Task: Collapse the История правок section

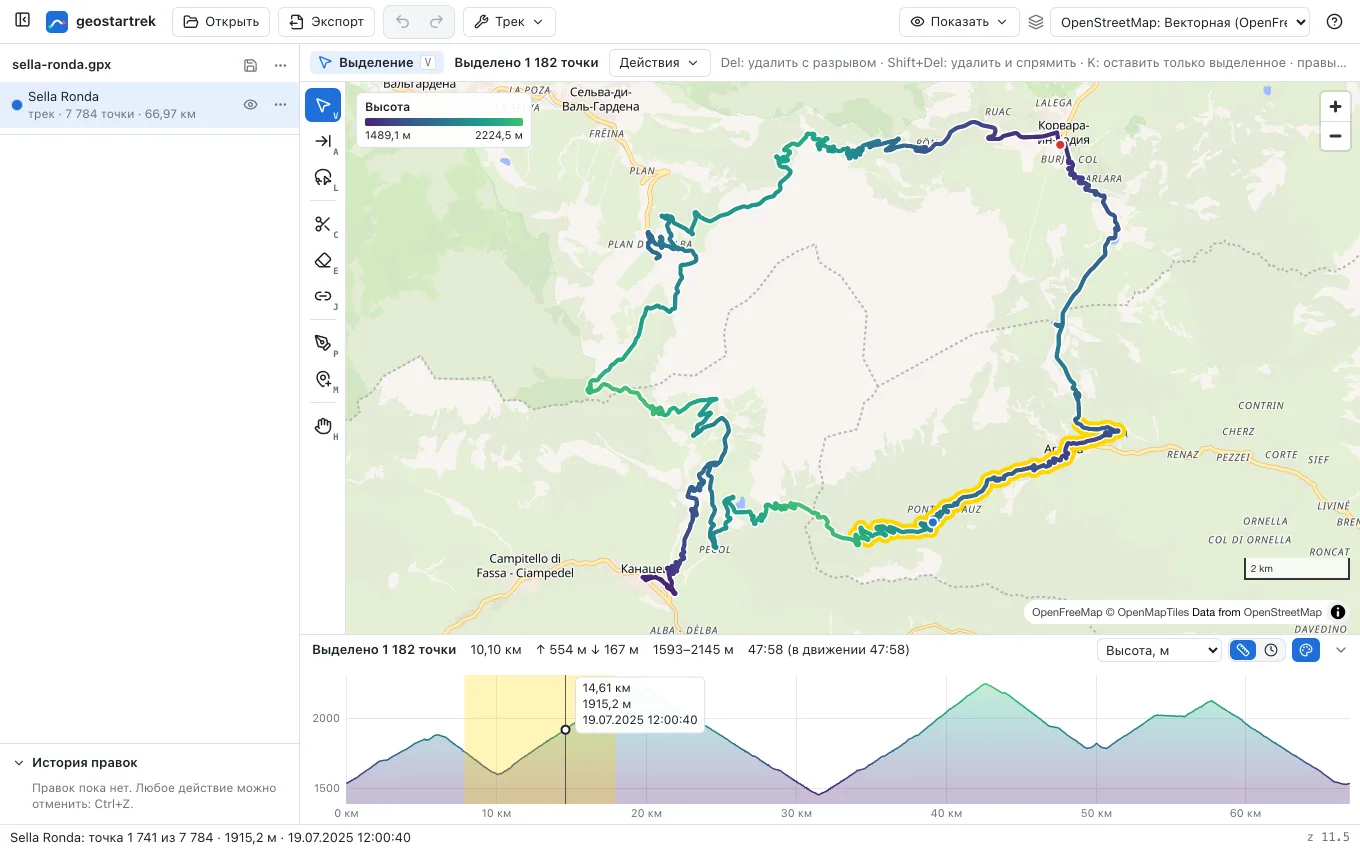Action: point(19,762)
